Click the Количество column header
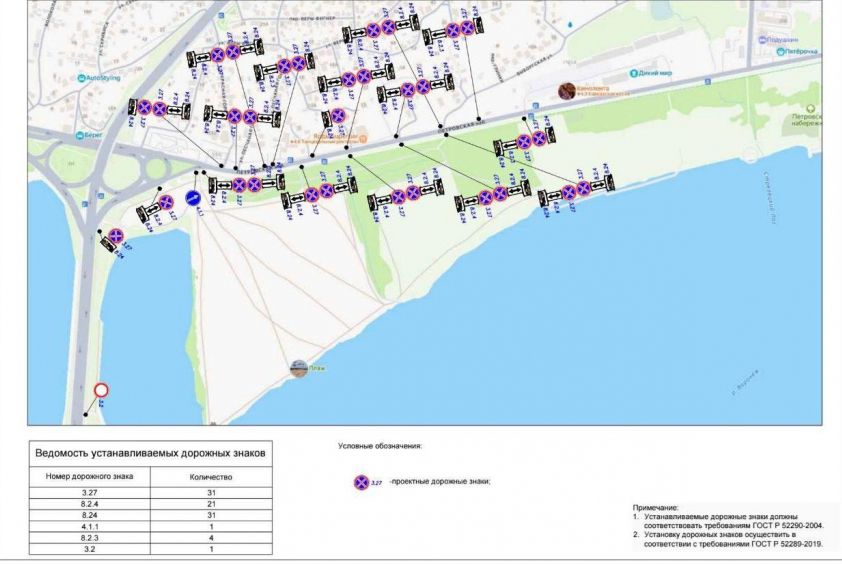842x565 pixels. point(210,477)
